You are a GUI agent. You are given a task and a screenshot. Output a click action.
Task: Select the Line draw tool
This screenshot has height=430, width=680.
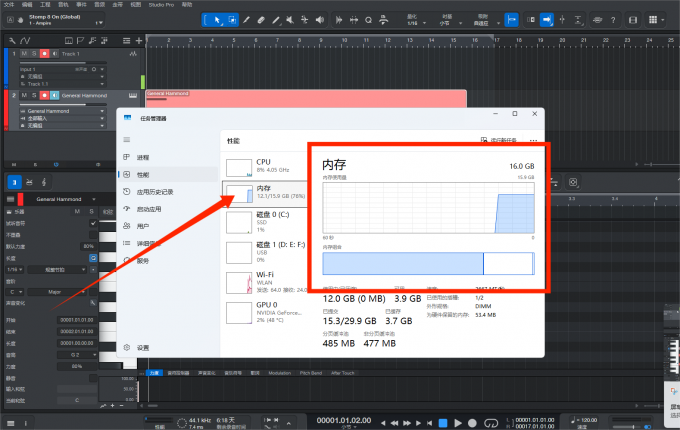click(x=276, y=20)
